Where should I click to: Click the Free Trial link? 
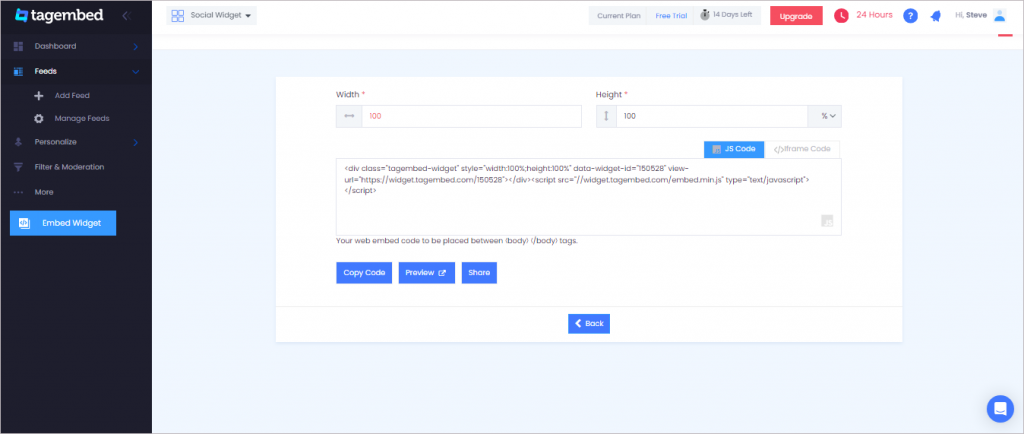click(671, 16)
